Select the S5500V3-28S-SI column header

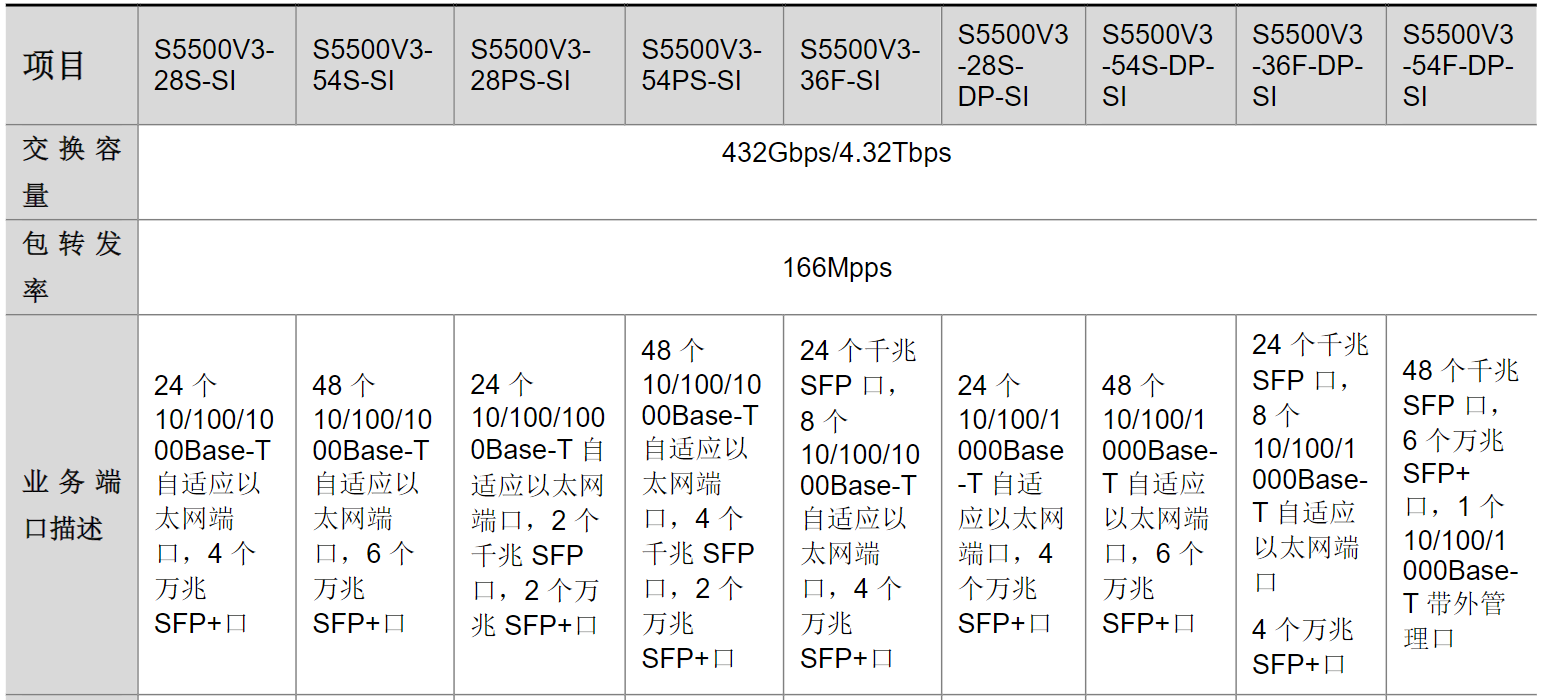coord(217,65)
